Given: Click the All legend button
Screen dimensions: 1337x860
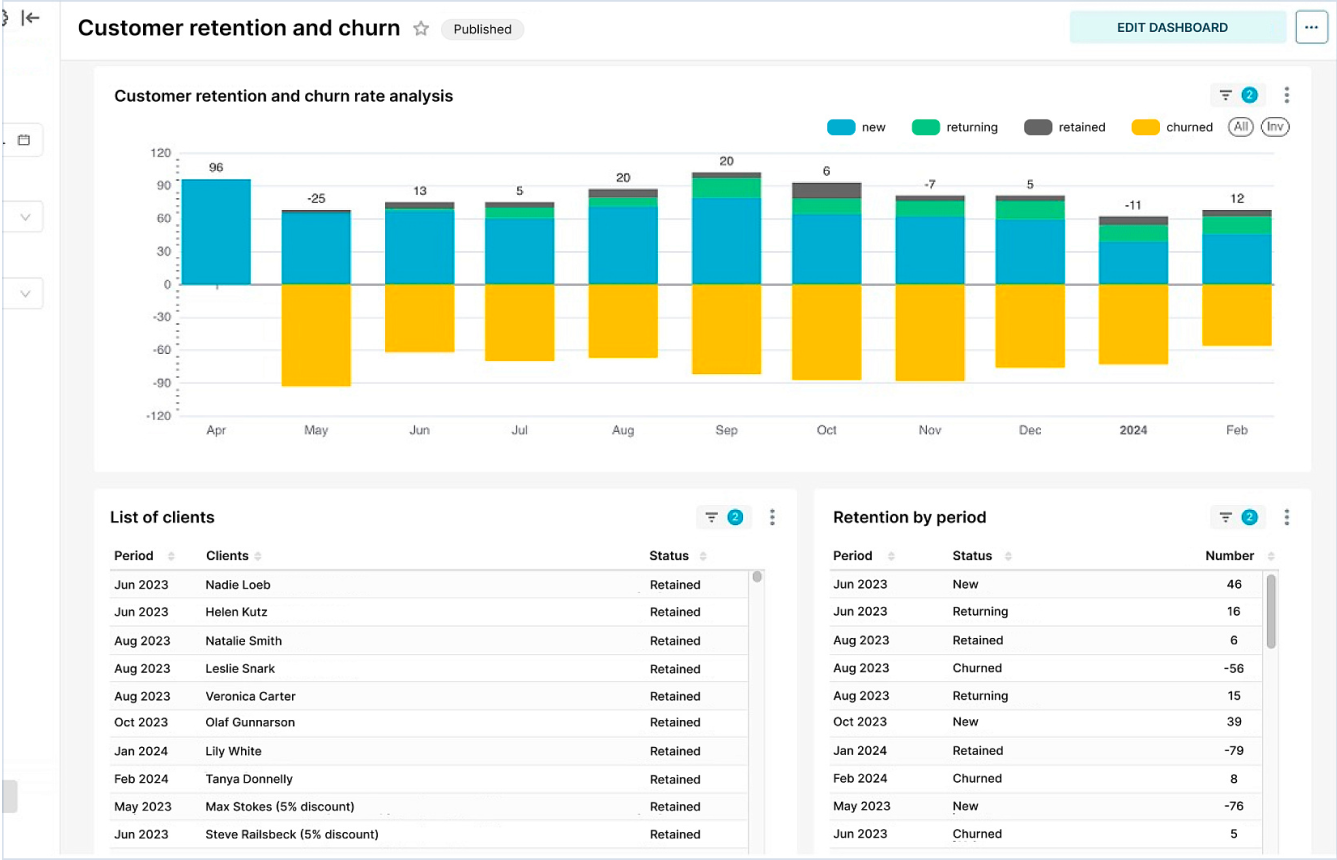Looking at the screenshot, I should [1241, 127].
